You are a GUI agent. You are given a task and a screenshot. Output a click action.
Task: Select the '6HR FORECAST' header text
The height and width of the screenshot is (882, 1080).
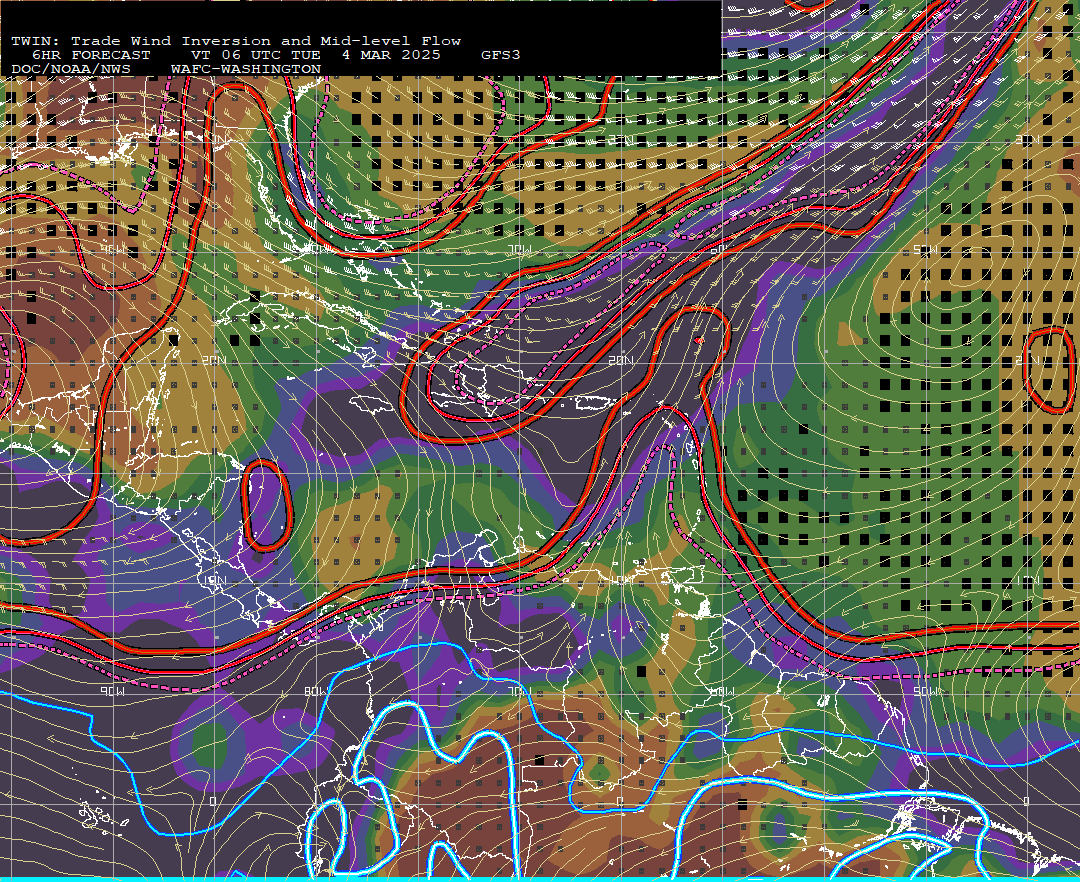pos(91,55)
